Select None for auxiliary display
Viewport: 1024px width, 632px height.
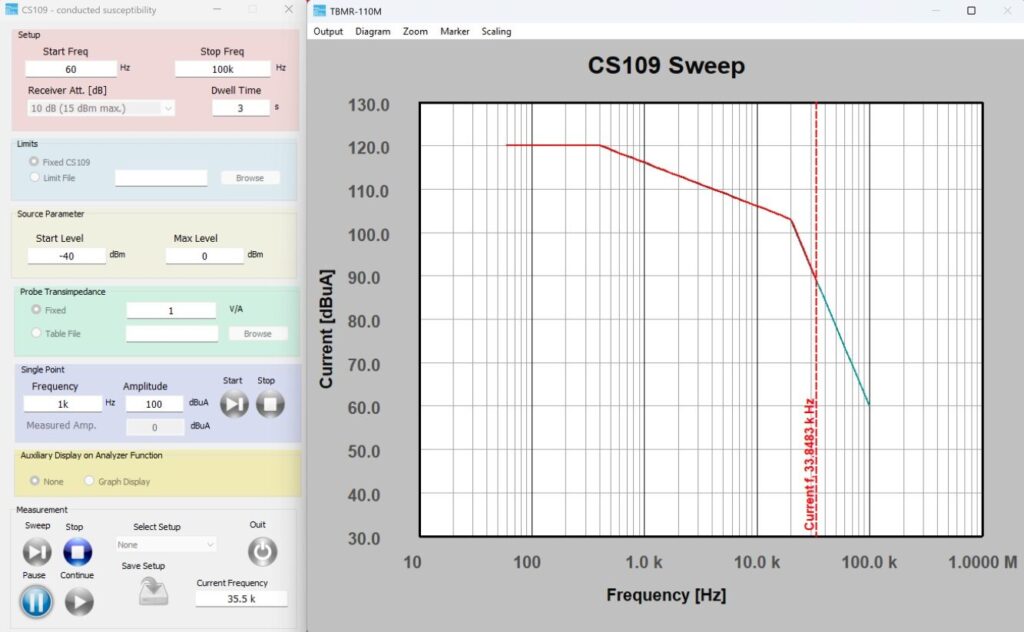click(34, 481)
